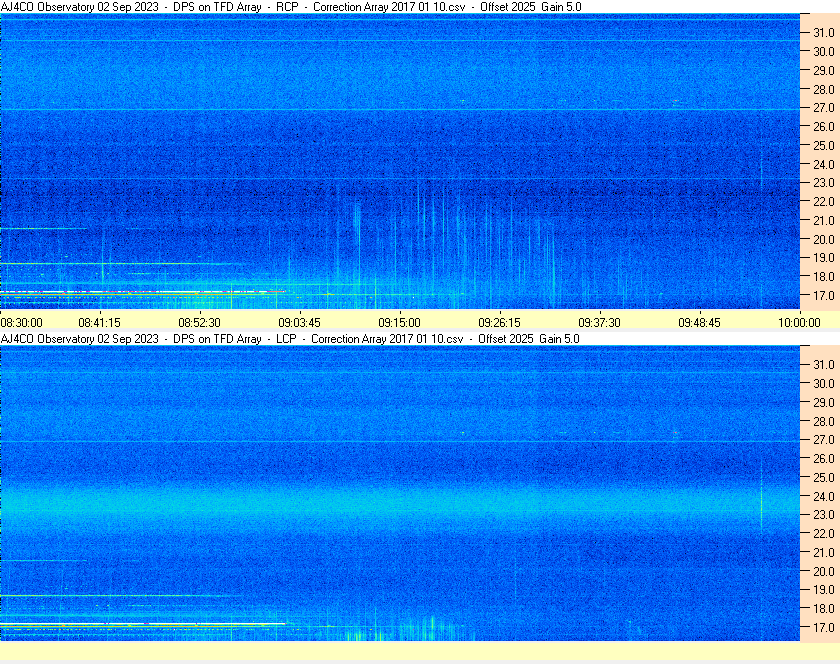Select the 10:00:00 time axis label

pos(799,323)
